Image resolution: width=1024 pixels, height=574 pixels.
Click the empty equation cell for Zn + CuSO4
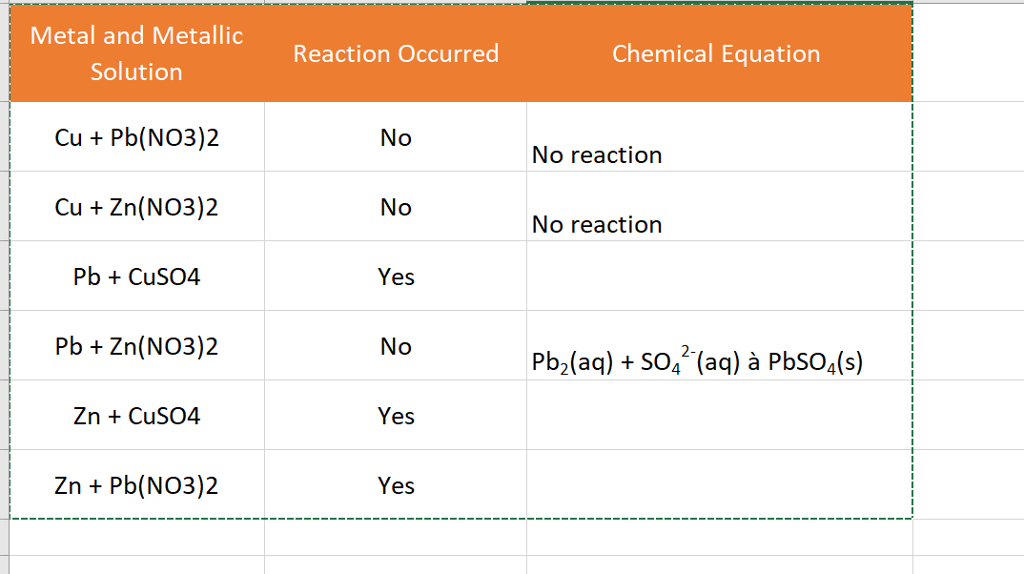(x=720, y=415)
